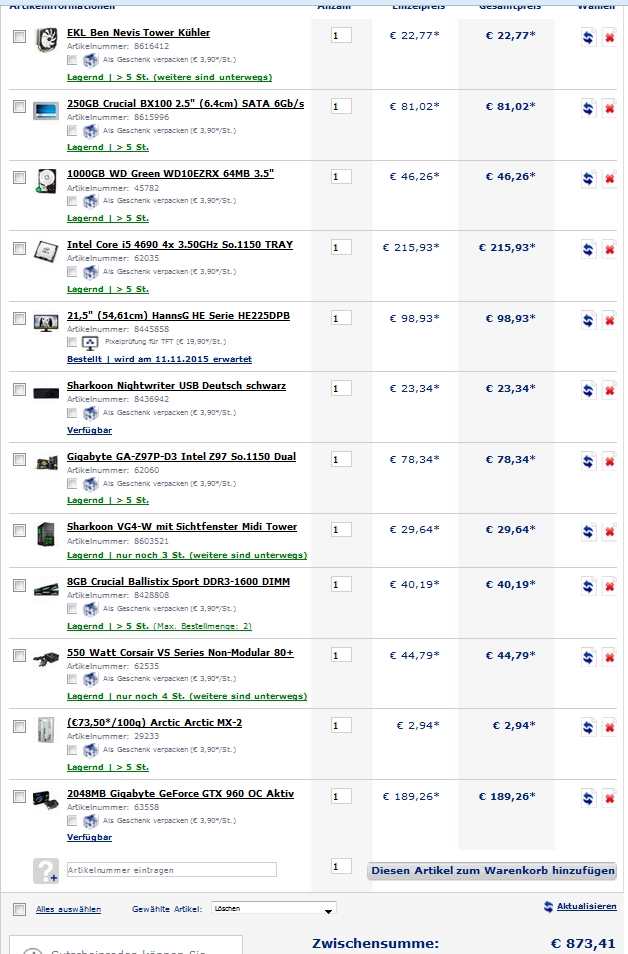Focus the Artikelnummer eintragen field
The width and height of the screenshot is (628, 954).
[172, 870]
